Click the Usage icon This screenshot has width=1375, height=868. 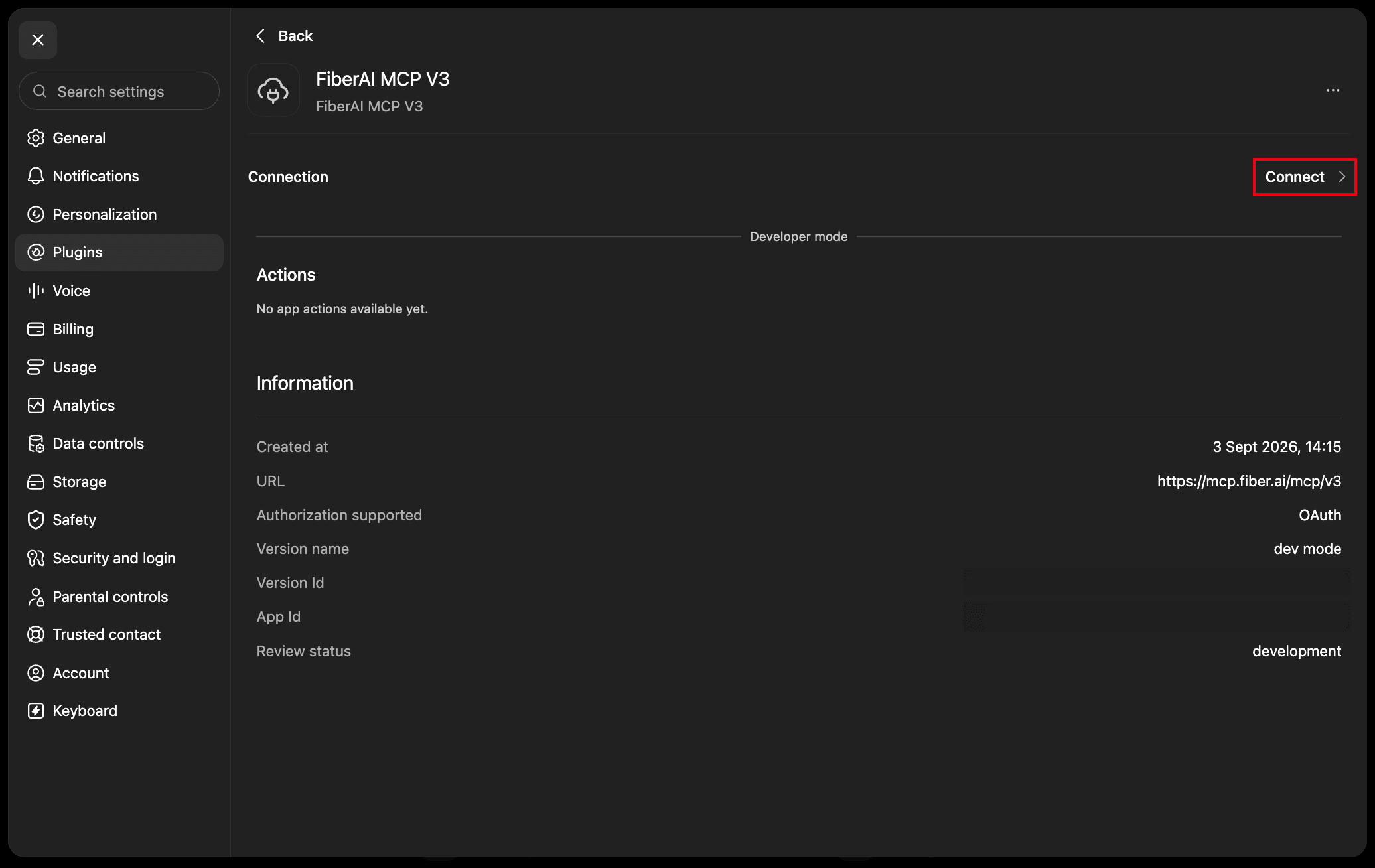[36, 367]
